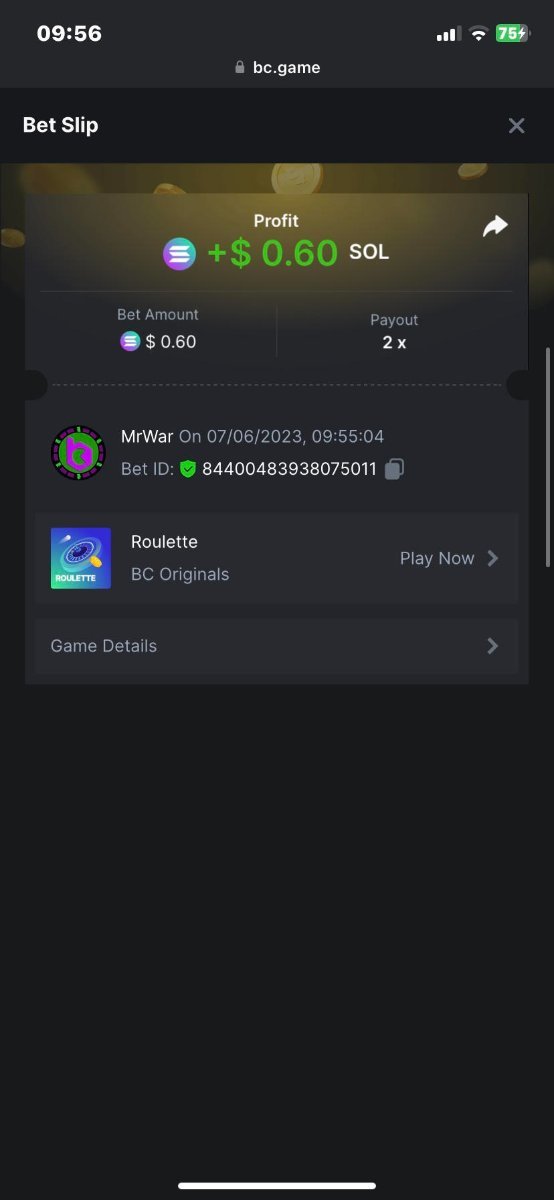Open the Roulette game thumbnail

(81, 558)
